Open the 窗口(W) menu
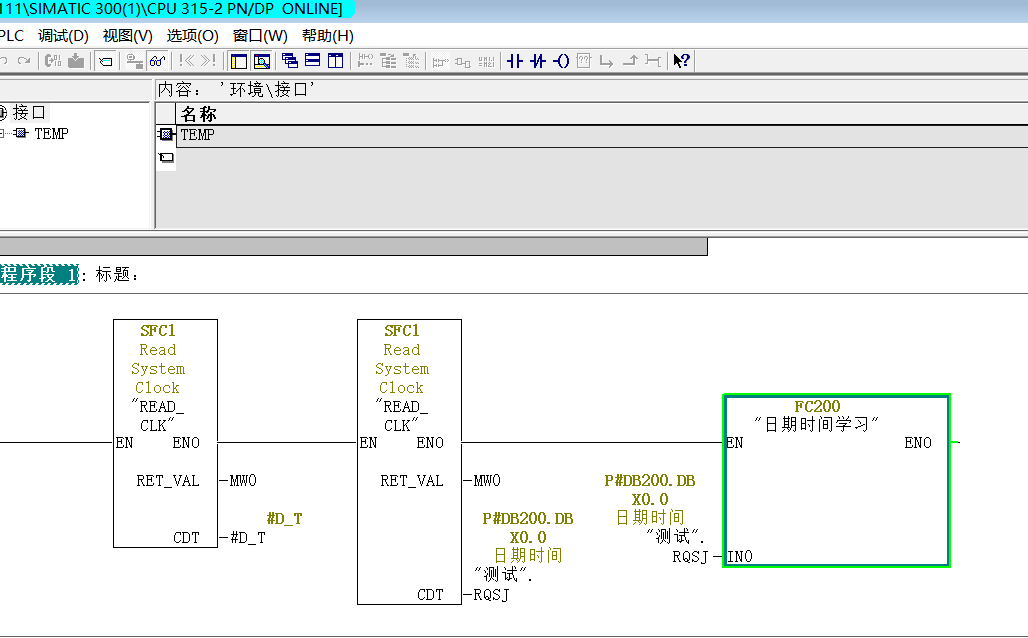The image size is (1028, 638). pos(260,36)
